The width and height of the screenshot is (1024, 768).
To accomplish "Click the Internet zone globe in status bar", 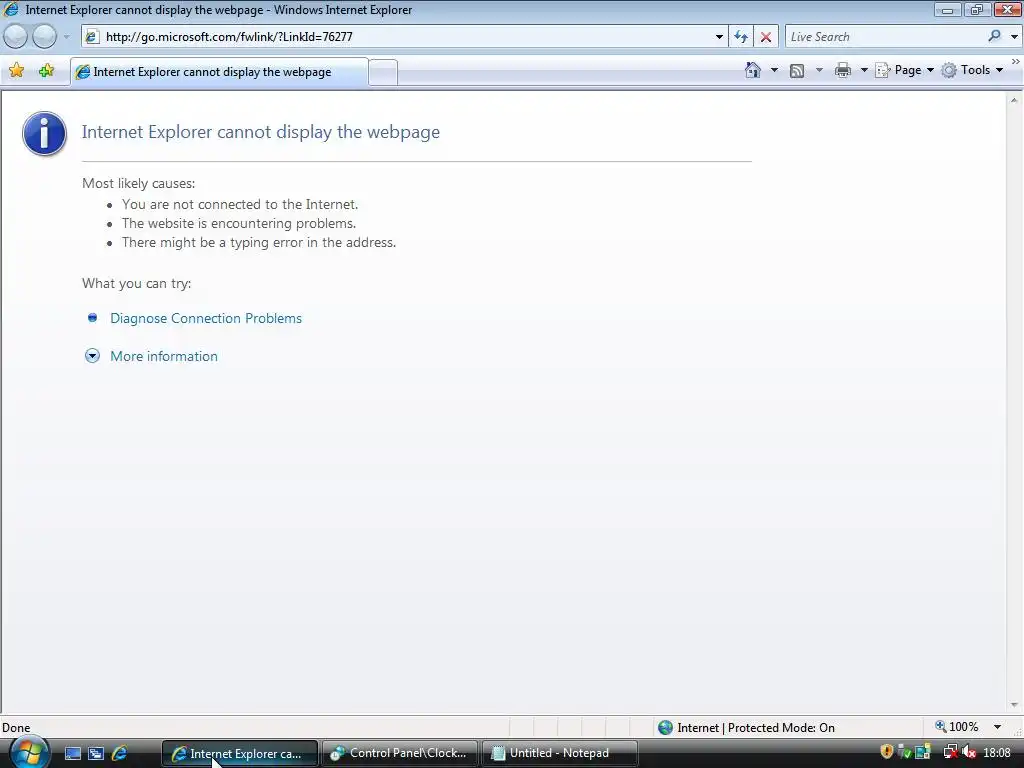I will coord(665,728).
